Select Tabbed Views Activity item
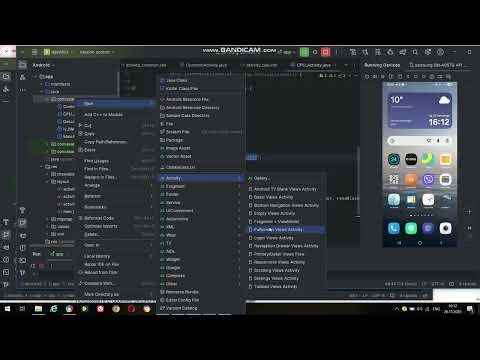The height and width of the screenshot is (360, 480). point(286,286)
